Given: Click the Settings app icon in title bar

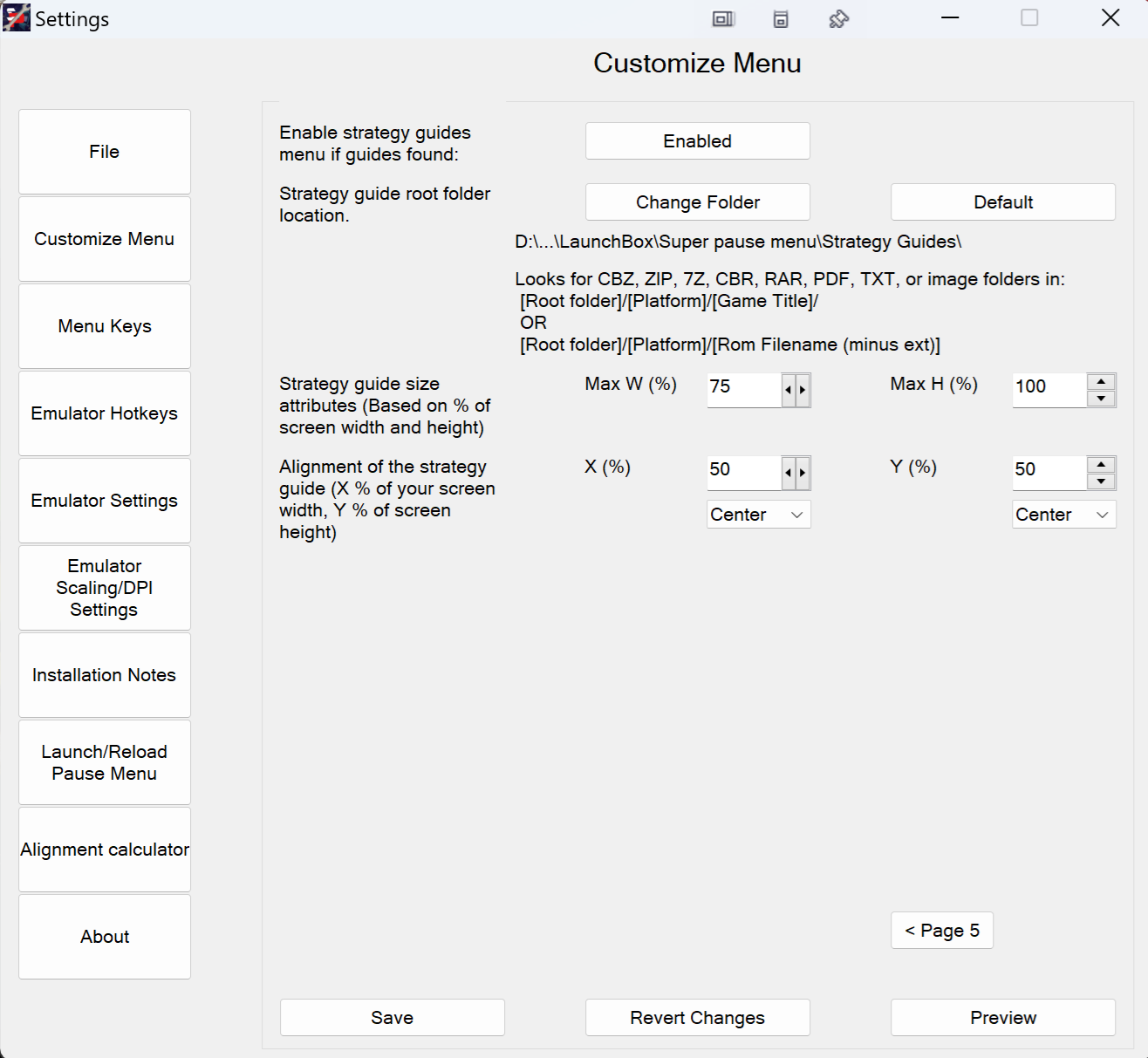Looking at the screenshot, I should [x=17, y=18].
